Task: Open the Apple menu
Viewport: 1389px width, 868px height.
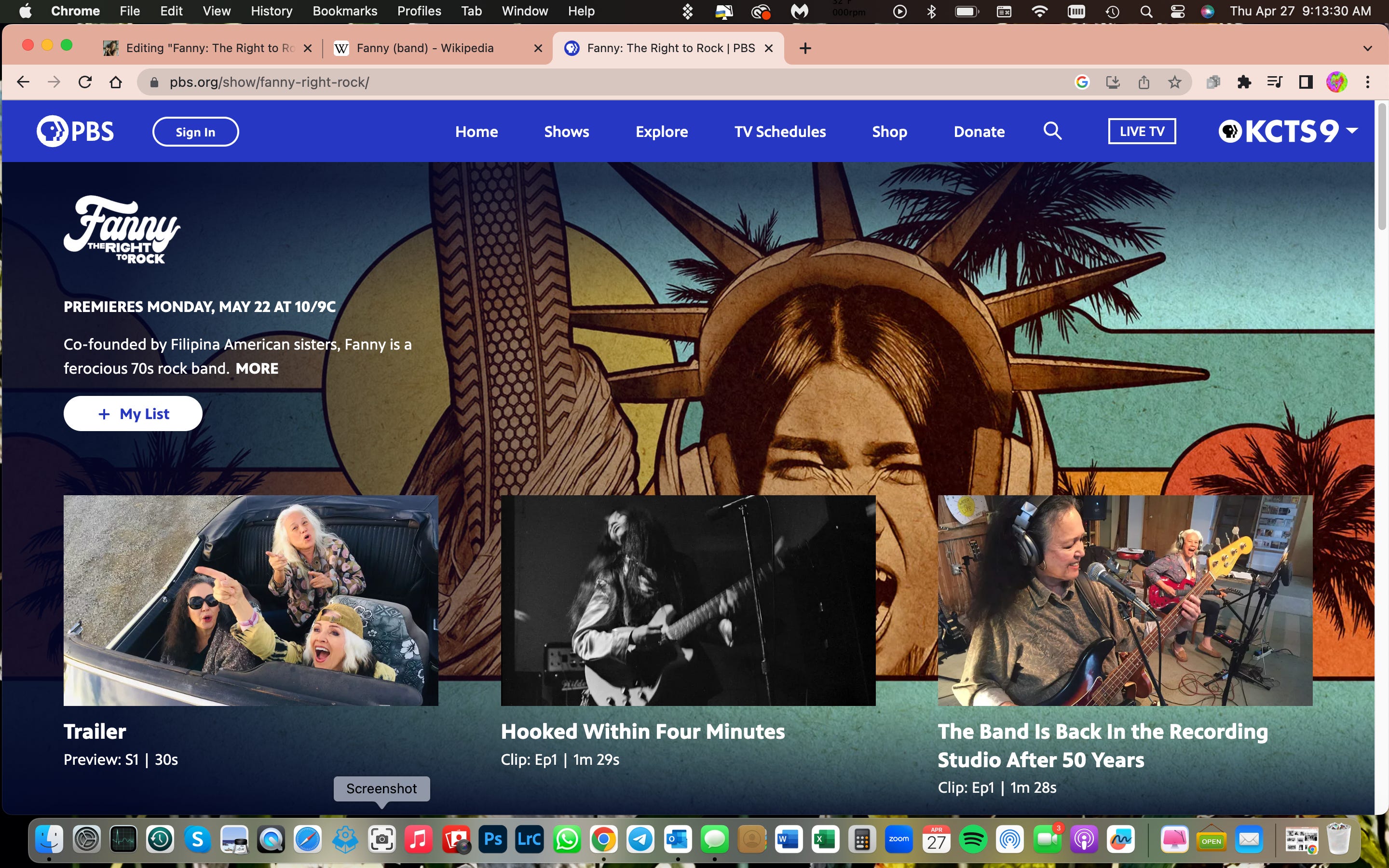Action: (x=25, y=11)
